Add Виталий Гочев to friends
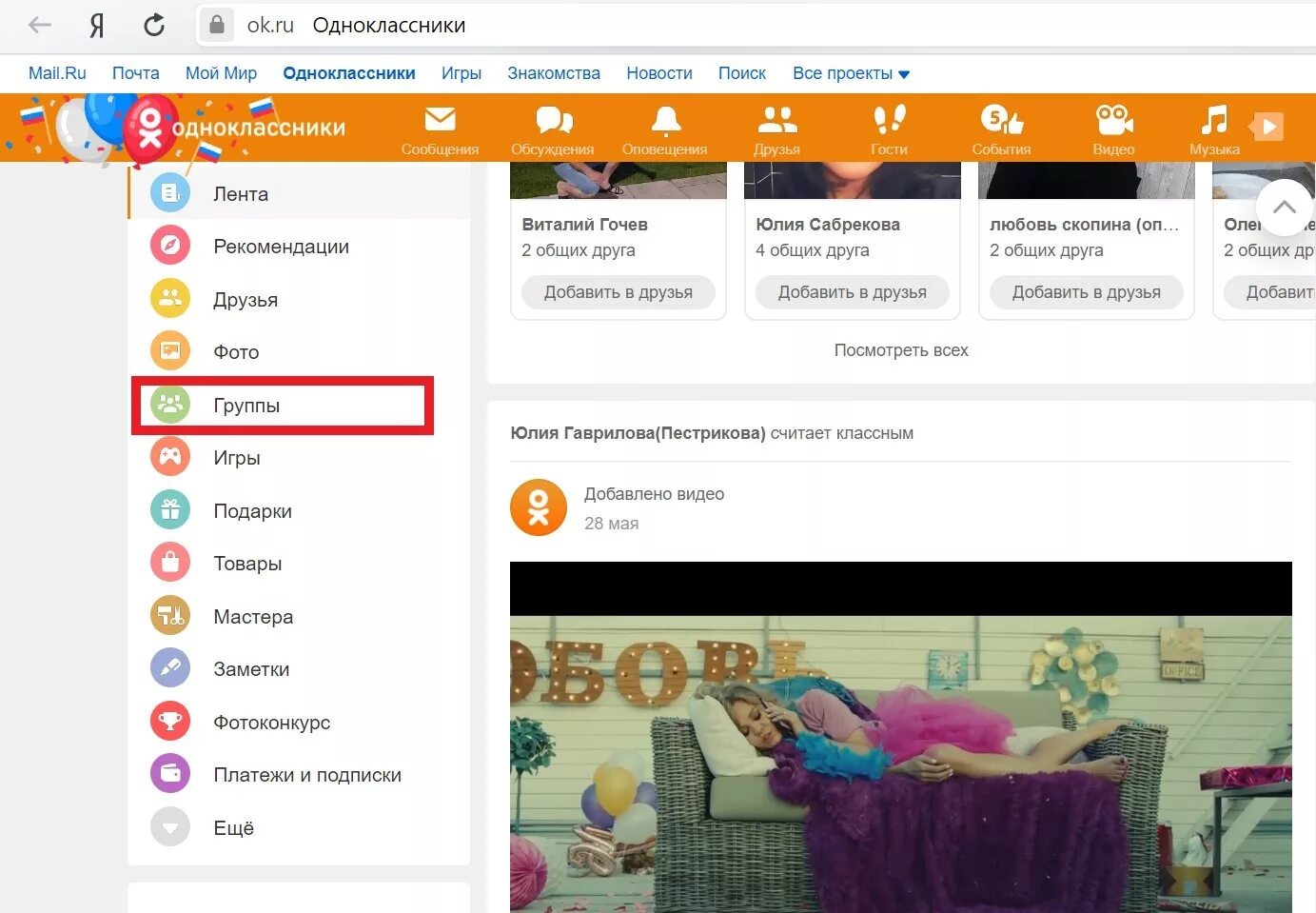Viewport: 1316px width, 913px height. pyautogui.click(x=619, y=292)
